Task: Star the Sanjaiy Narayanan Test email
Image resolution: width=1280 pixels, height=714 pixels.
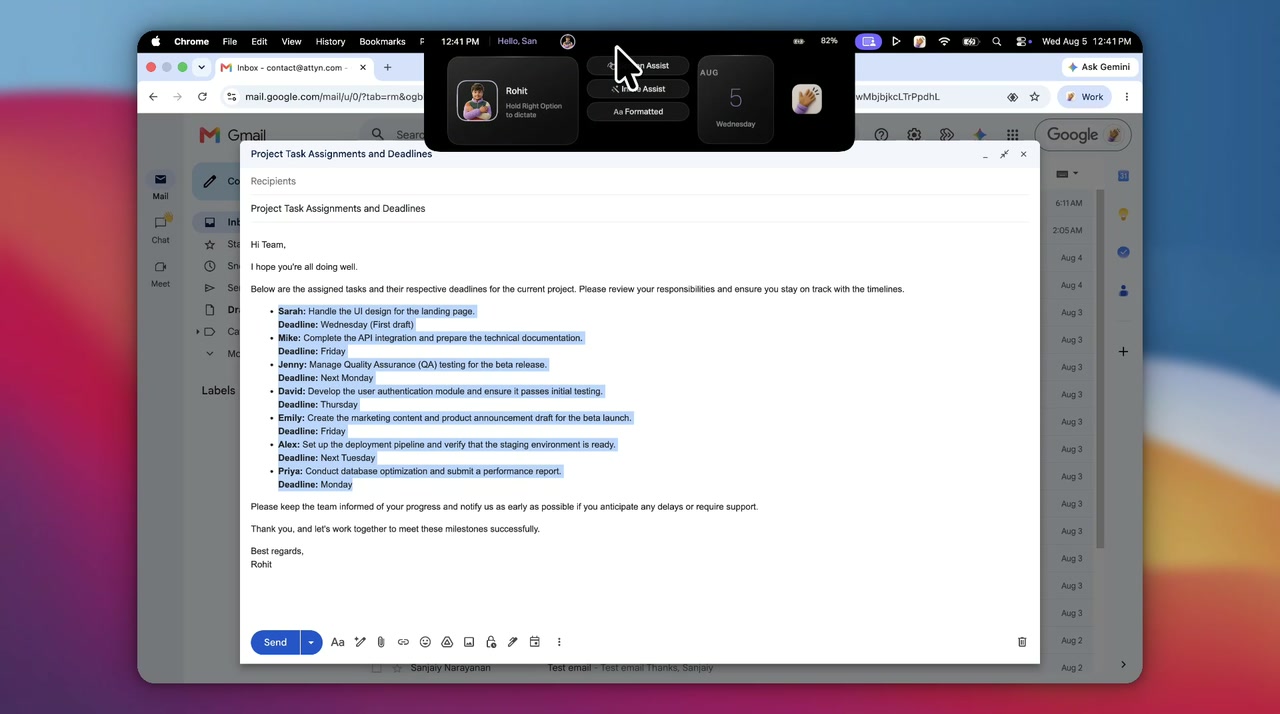Action: (x=397, y=668)
